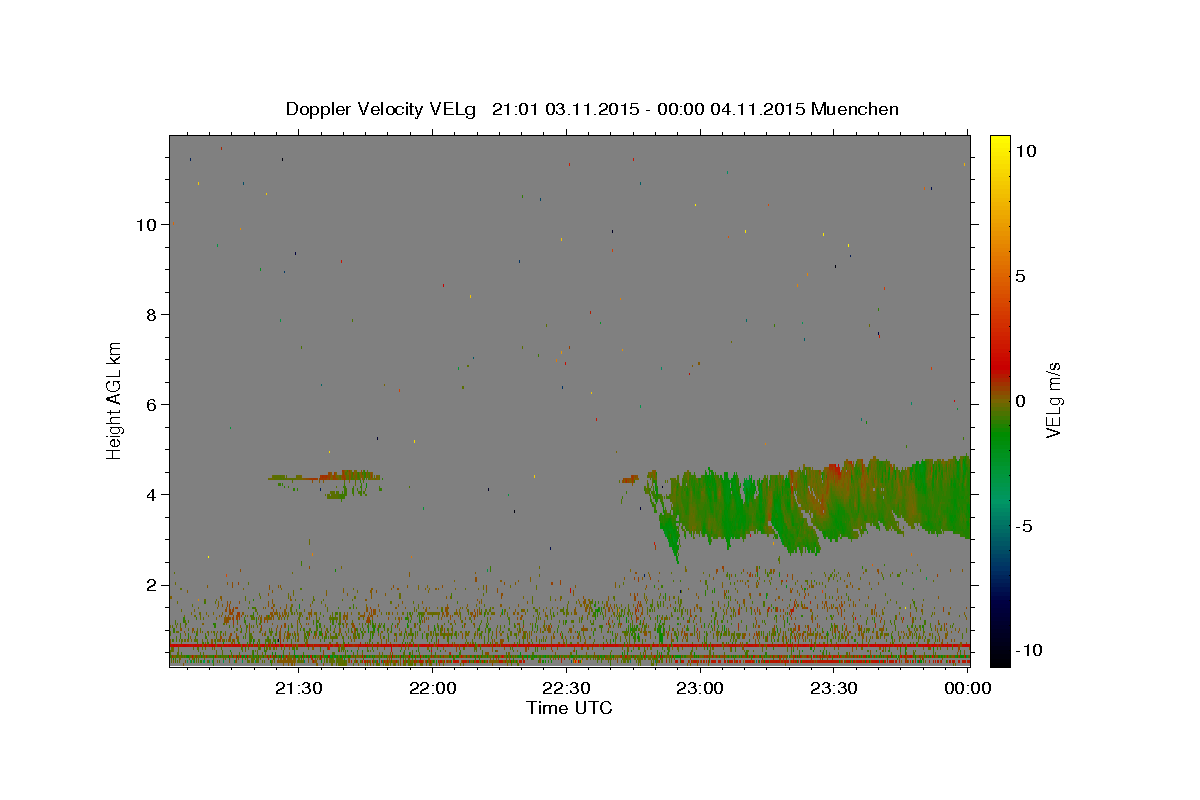Click the height axis label '6'

152,404
